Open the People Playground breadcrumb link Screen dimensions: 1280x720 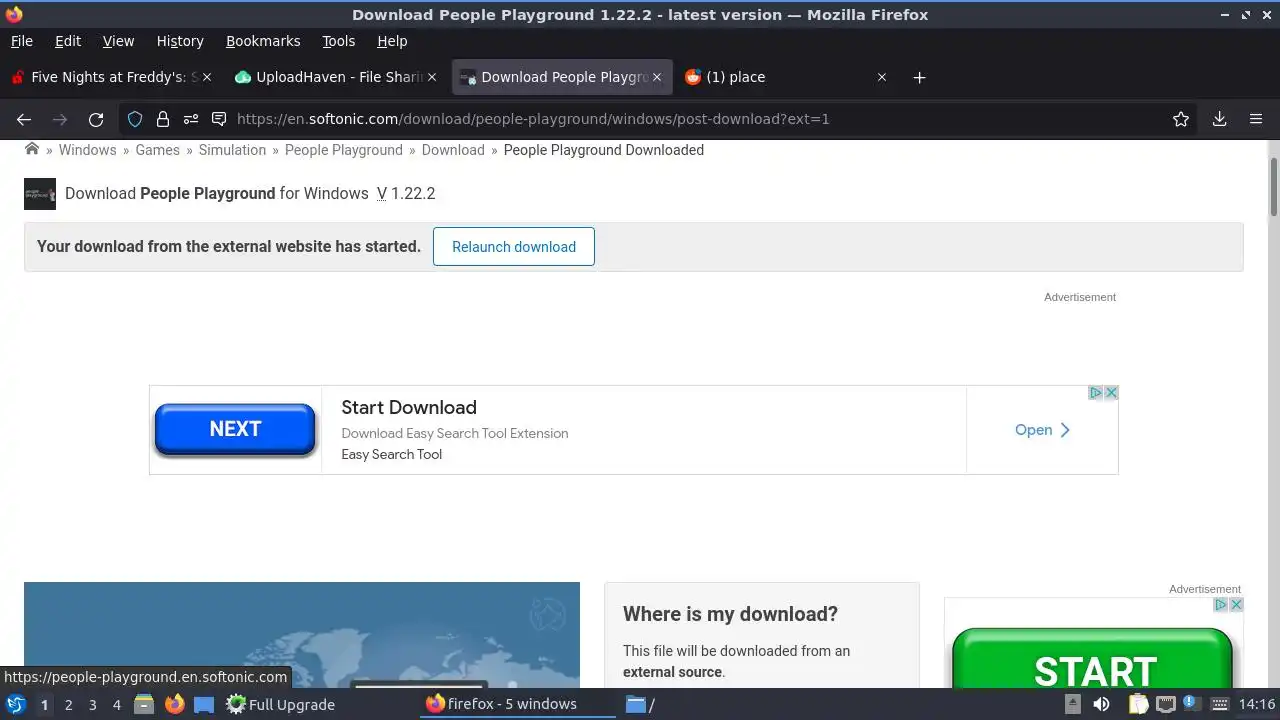point(344,149)
